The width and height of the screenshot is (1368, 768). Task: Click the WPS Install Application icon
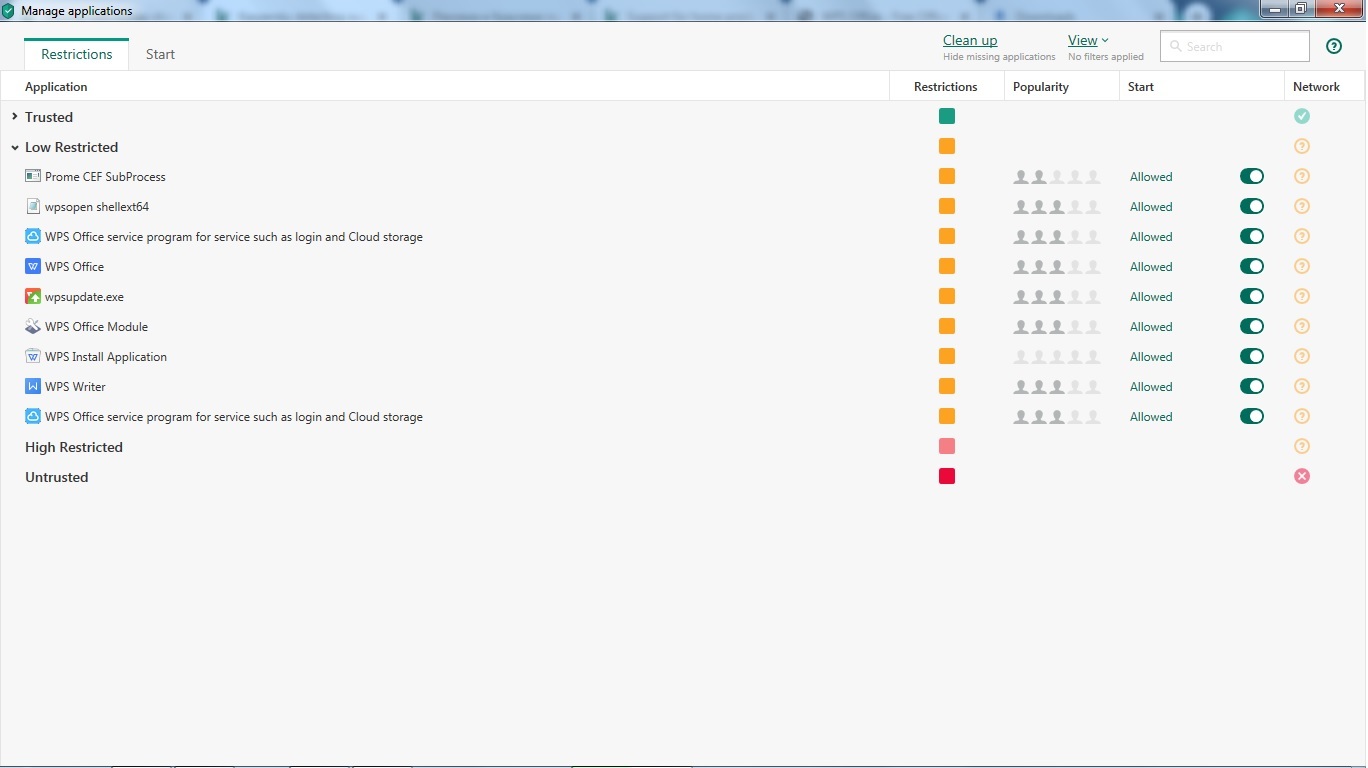click(33, 357)
